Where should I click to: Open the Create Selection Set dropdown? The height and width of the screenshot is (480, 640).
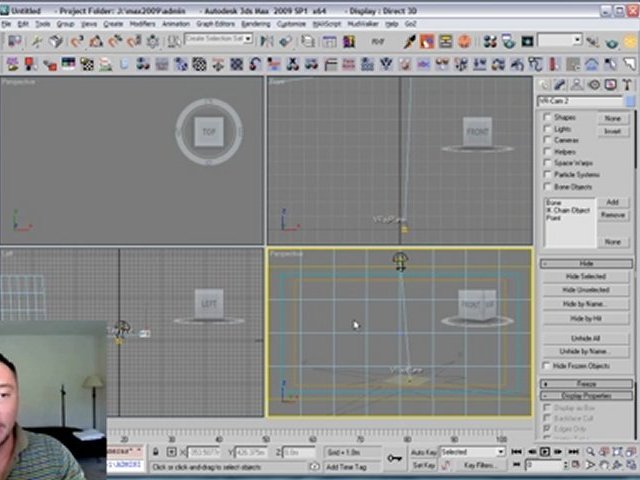(x=219, y=40)
